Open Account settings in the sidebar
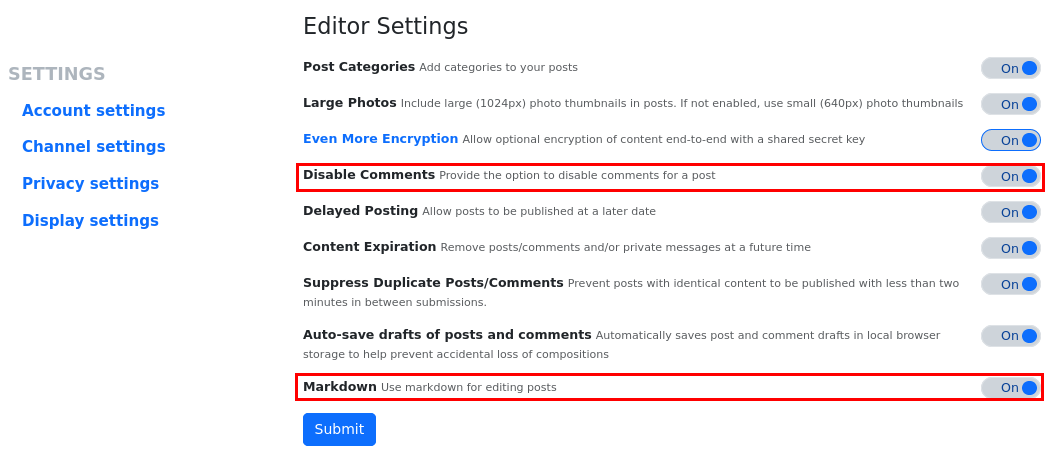 [x=93, y=111]
